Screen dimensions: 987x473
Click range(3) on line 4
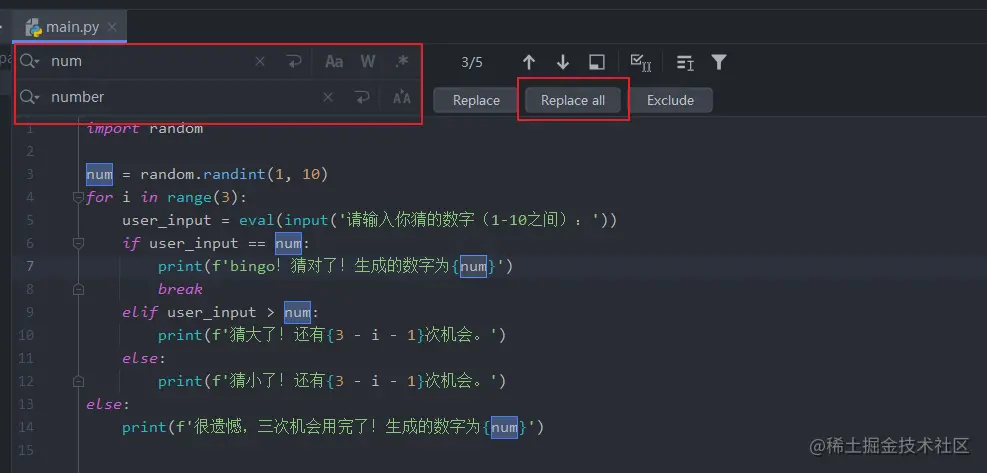point(203,198)
